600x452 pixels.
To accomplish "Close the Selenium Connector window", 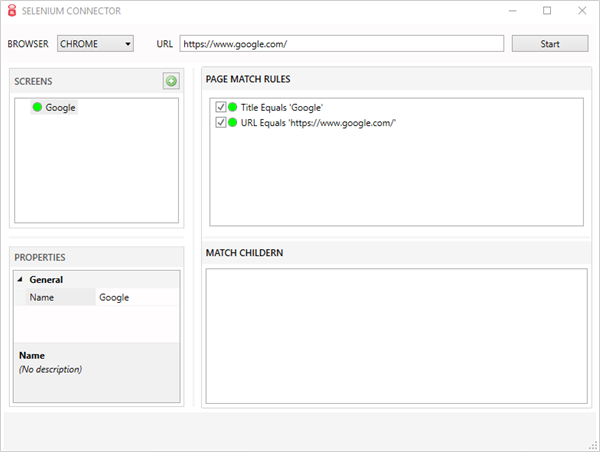I will coord(582,11).
